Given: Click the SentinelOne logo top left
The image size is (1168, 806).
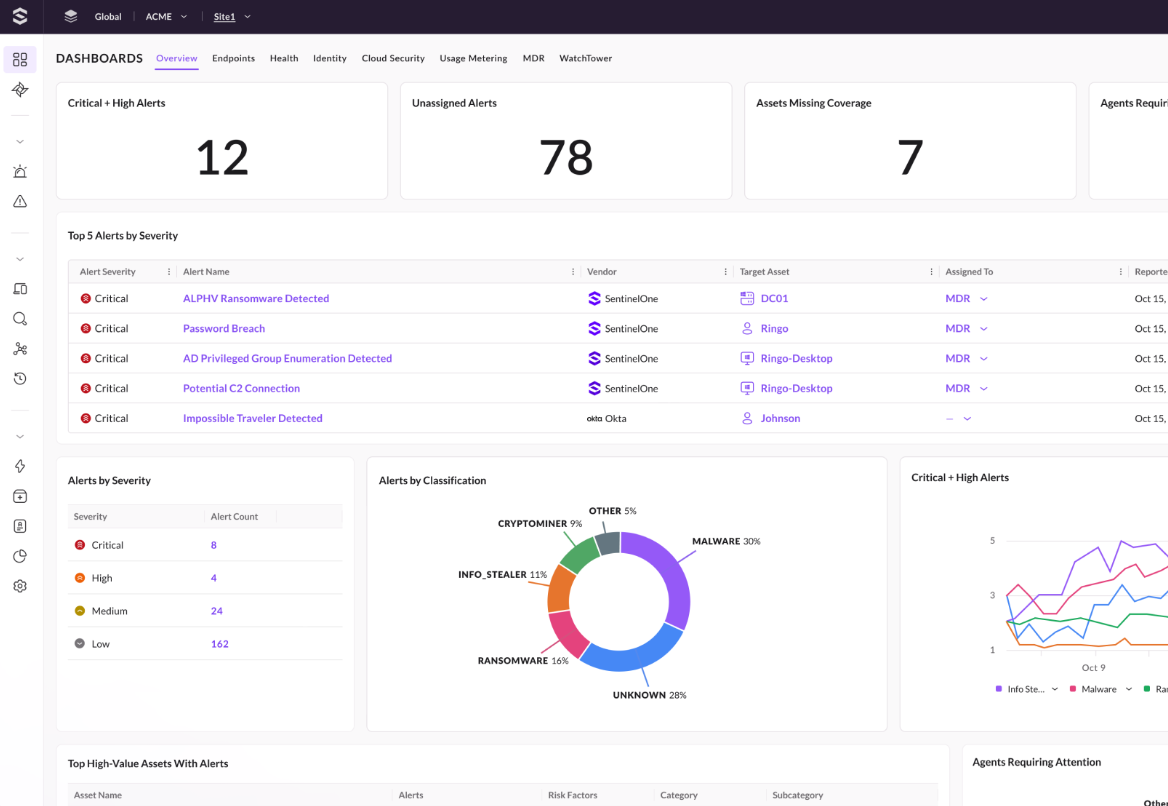Looking at the screenshot, I should tap(19, 16).
